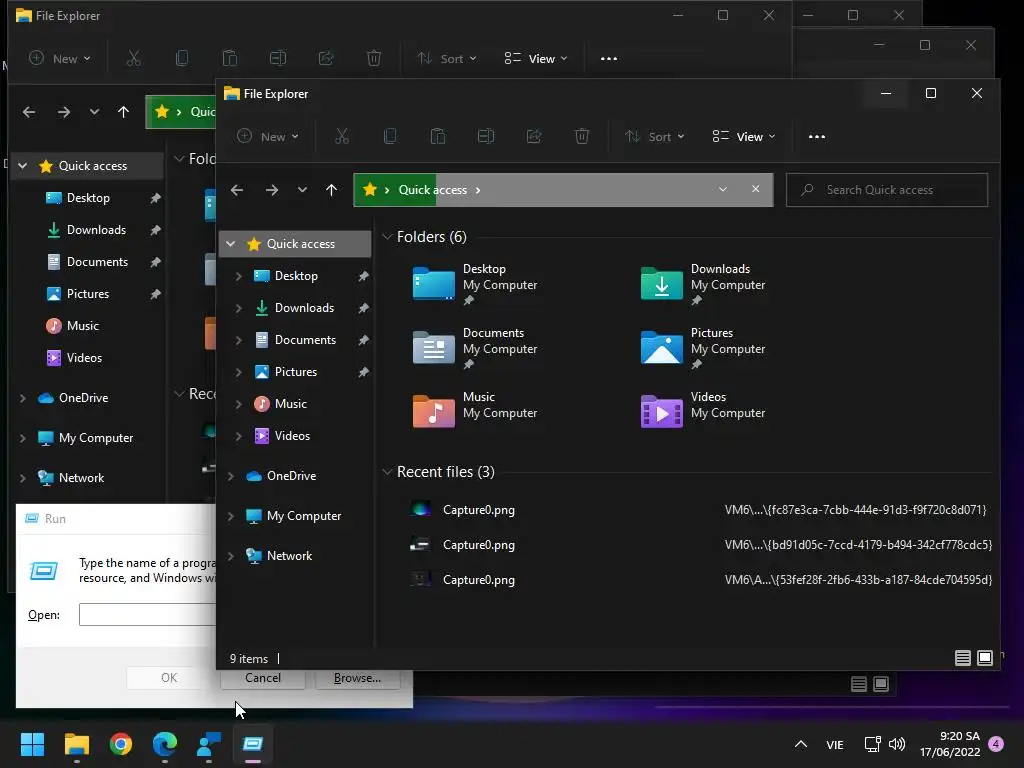Click OK in Run dialog
Screen dimensions: 1024x768
click(168, 678)
